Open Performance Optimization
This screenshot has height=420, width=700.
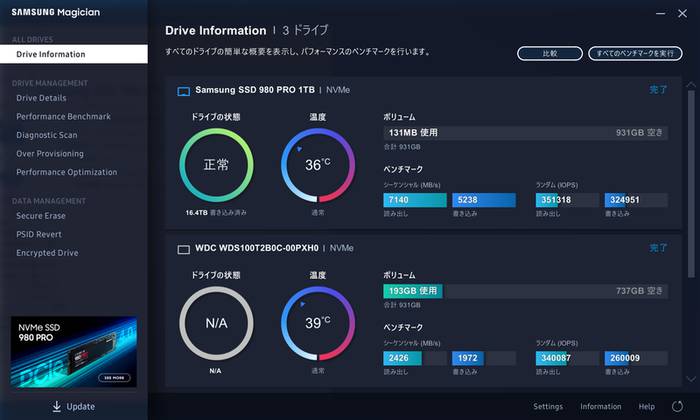point(67,172)
